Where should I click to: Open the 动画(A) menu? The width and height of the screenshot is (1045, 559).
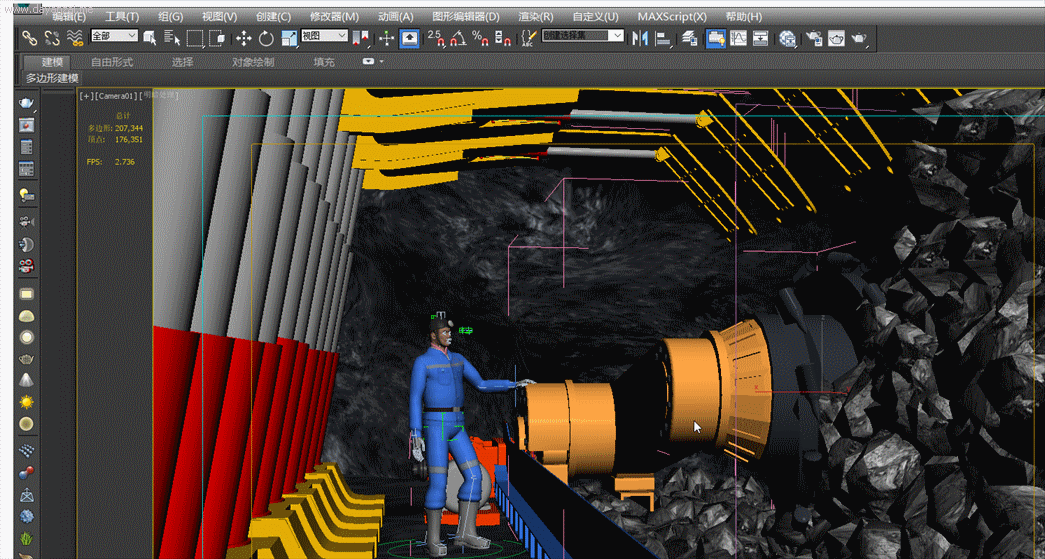pos(396,17)
